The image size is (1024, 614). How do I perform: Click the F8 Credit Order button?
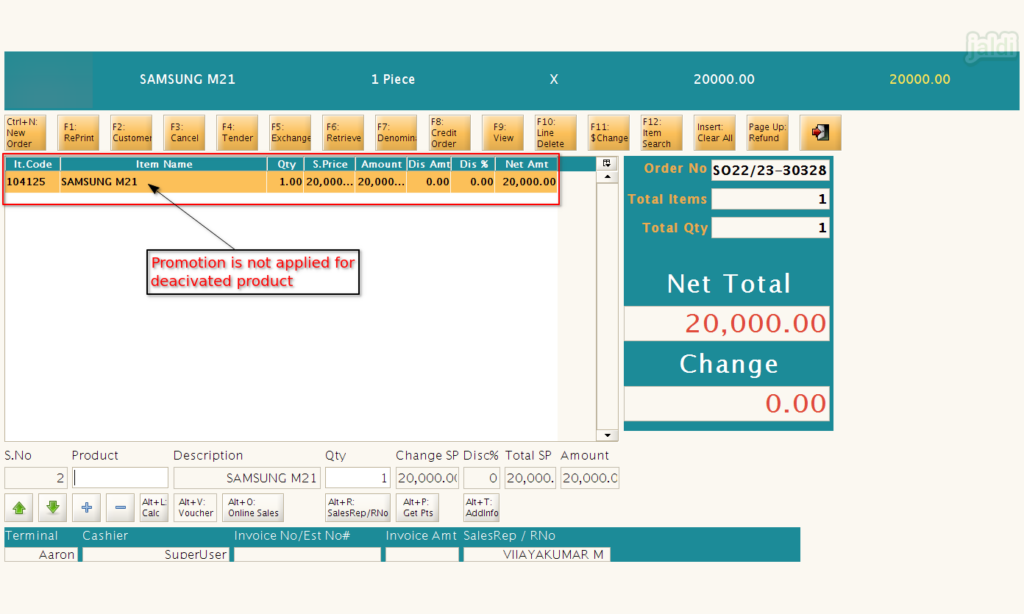[x=449, y=133]
